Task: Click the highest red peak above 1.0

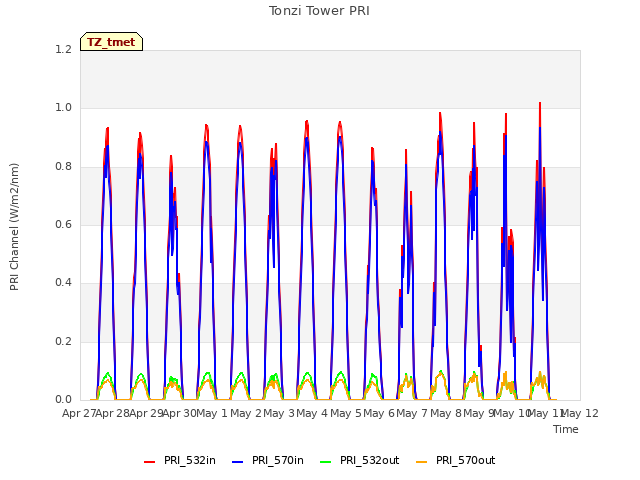Action: [540, 104]
